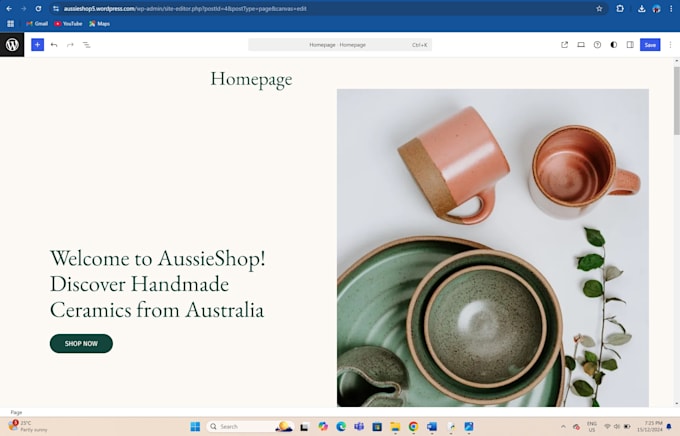
Task: Open the Homepage command palette bar
Action: tap(340, 45)
